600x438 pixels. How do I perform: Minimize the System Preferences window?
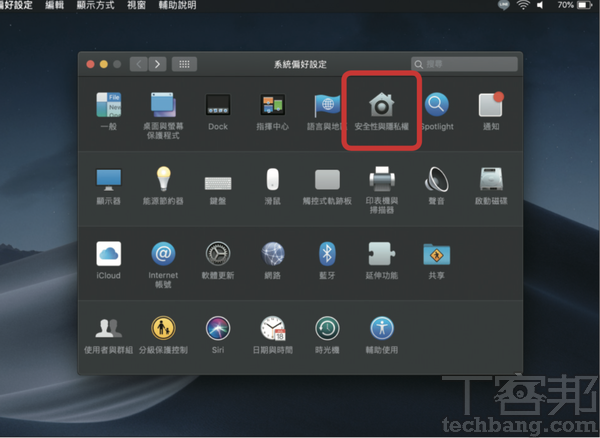pos(104,64)
